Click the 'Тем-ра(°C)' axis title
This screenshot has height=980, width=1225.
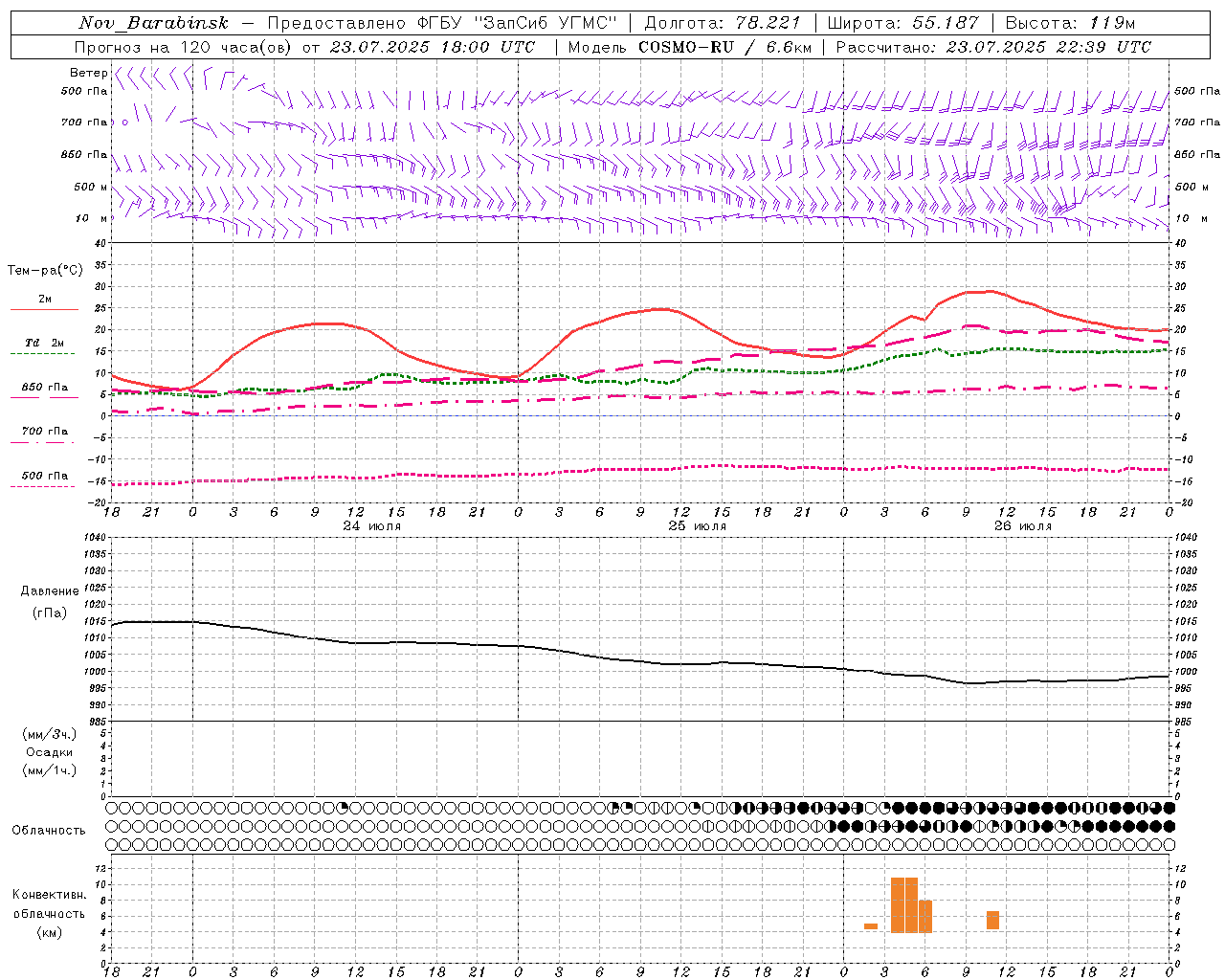point(45,271)
